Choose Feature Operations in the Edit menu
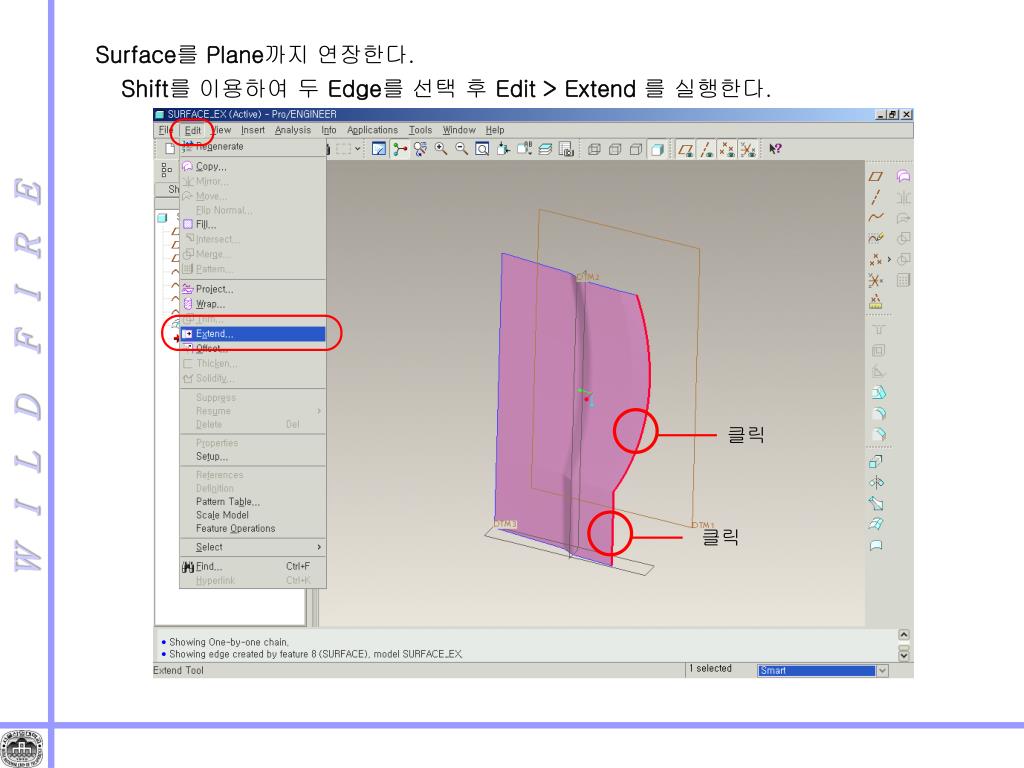This screenshot has width=1024, height=768. (x=253, y=528)
